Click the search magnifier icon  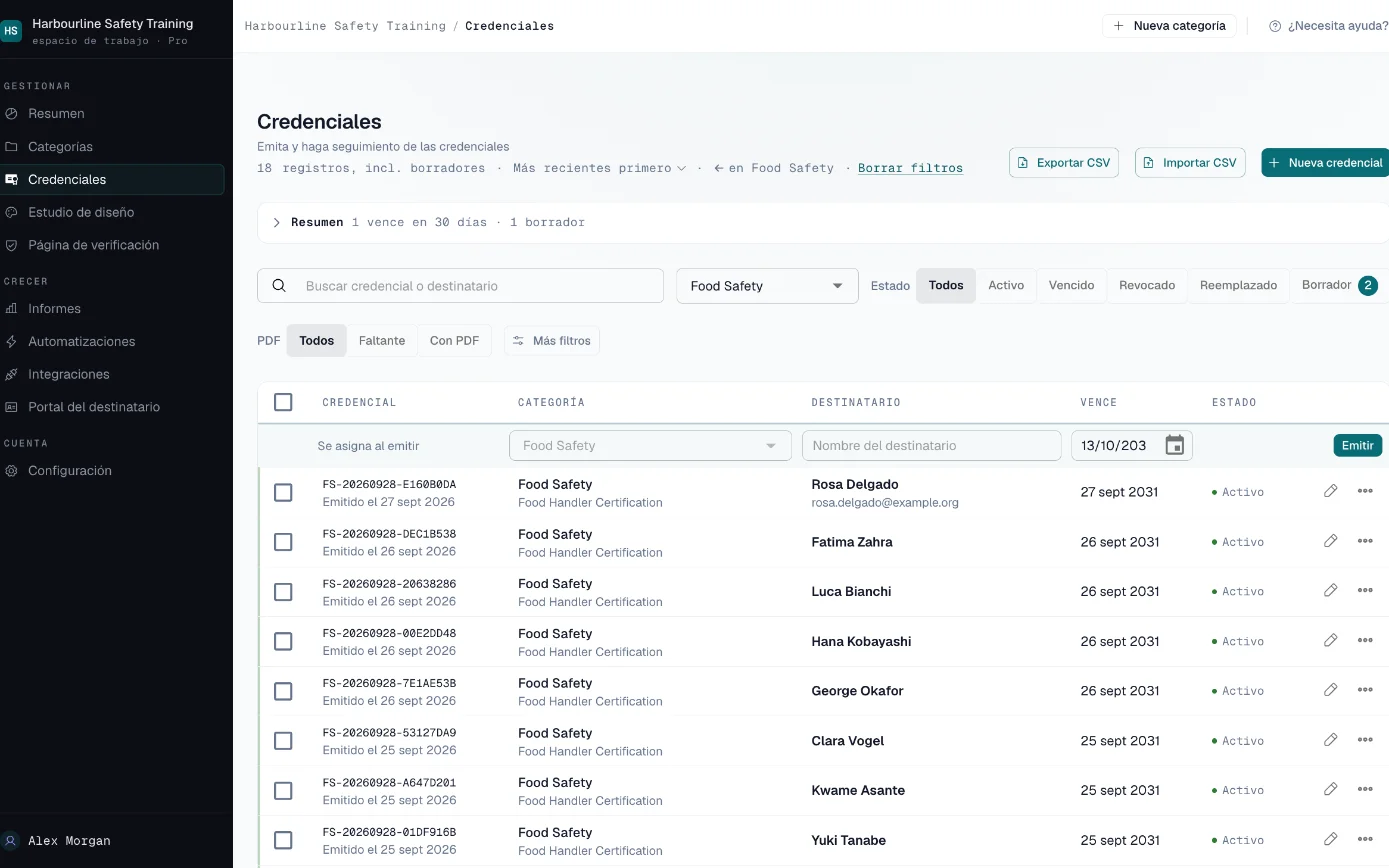(x=280, y=286)
